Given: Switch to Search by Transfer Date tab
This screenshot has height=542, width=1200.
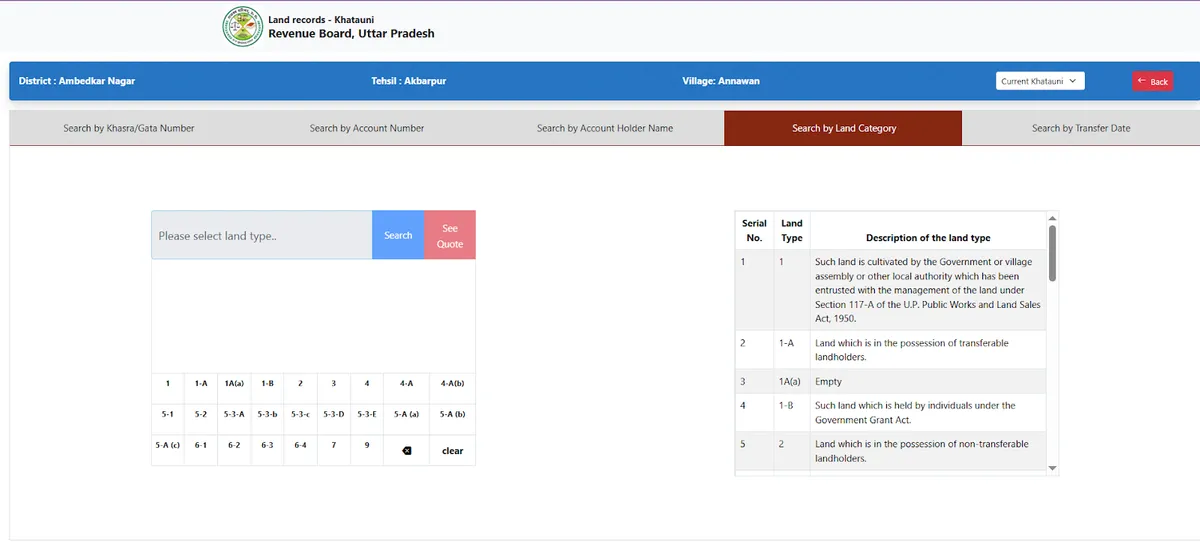Looking at the screenshot, I should (1081, 128).
